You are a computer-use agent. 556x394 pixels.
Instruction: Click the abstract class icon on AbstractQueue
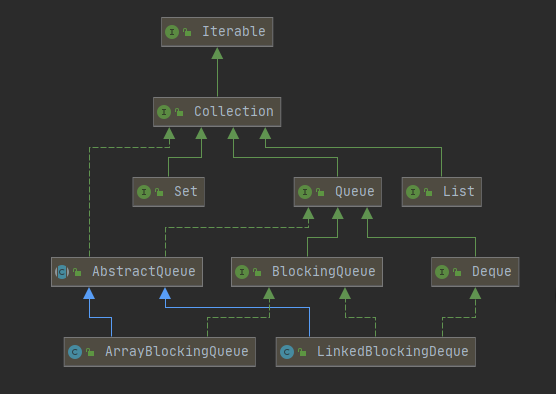(x=62, y=272)
